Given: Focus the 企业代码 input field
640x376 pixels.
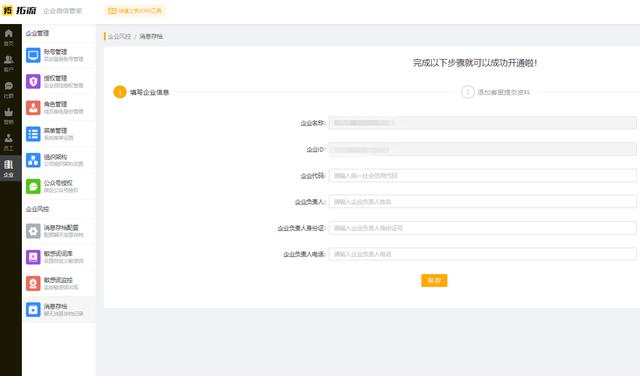Looking at the screenshot, I should pyautogui.click(x=482, y=176).
